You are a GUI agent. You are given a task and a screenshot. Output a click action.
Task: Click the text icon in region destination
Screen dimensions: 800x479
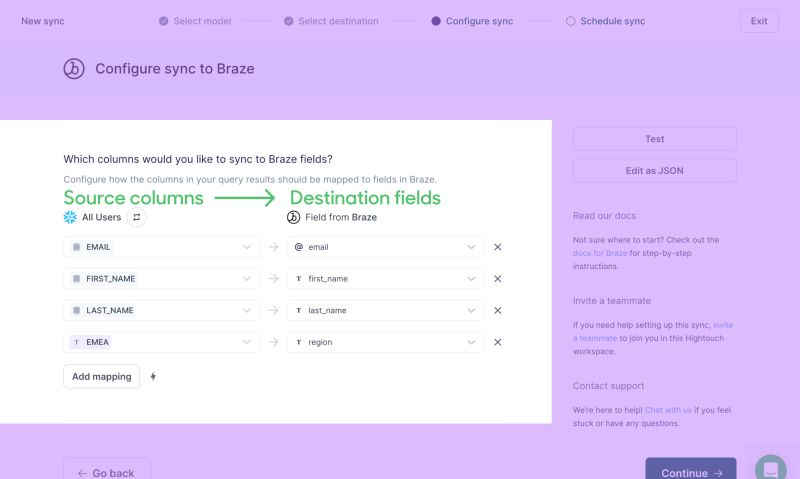(x=298, y=342)
